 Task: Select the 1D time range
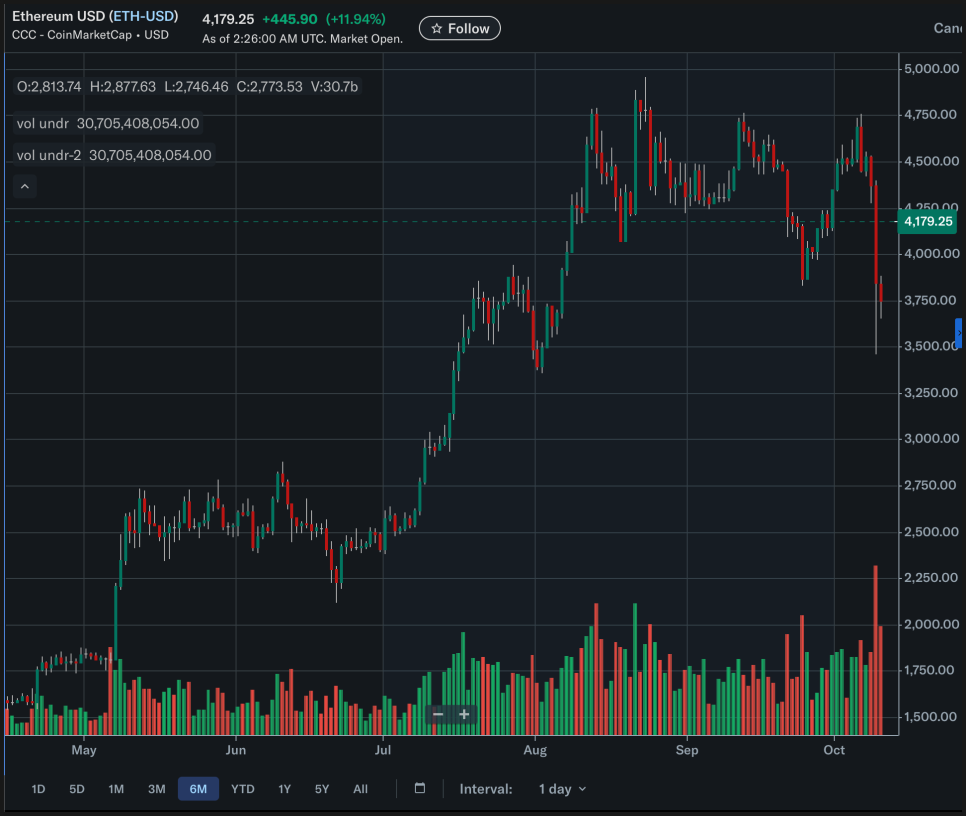pos(38,789)
